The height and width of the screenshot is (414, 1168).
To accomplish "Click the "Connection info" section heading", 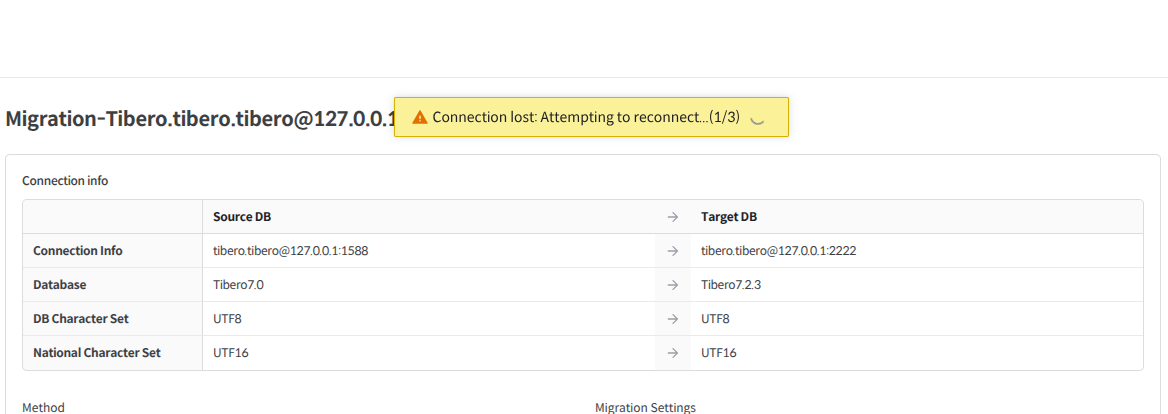I will tap(65, 181).
